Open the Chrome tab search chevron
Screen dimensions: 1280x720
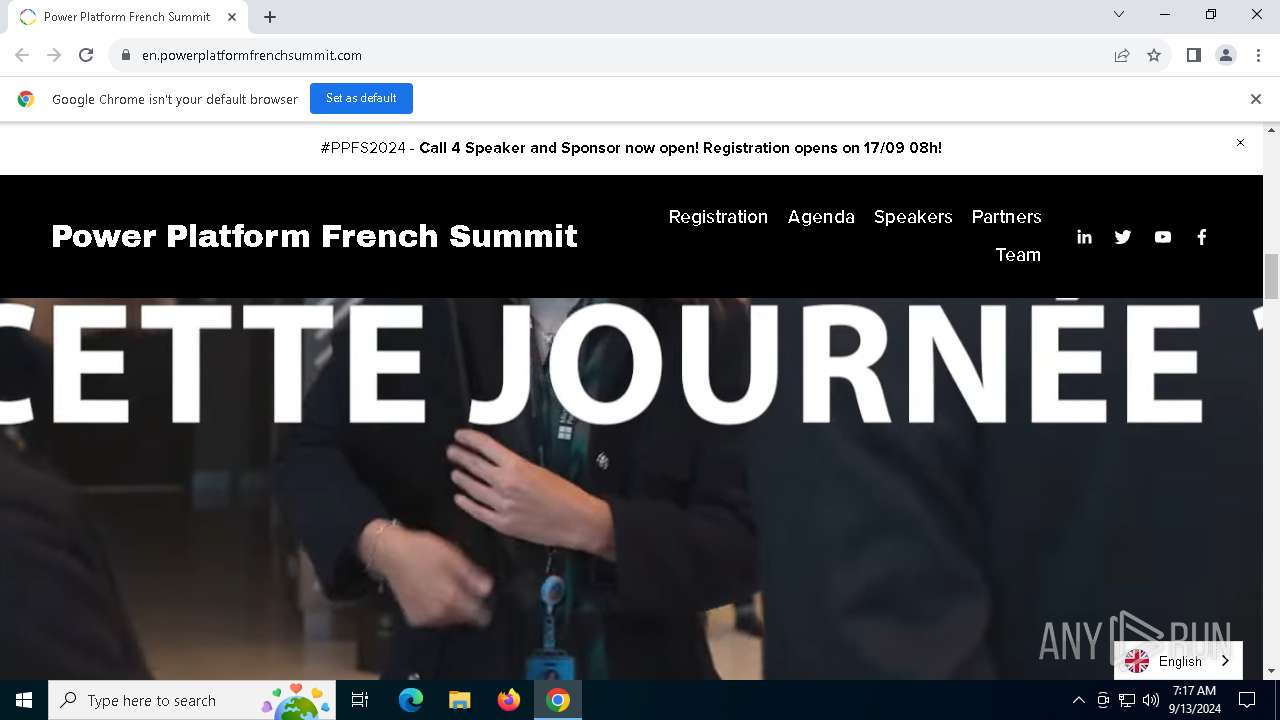(x=1119, y=14)
